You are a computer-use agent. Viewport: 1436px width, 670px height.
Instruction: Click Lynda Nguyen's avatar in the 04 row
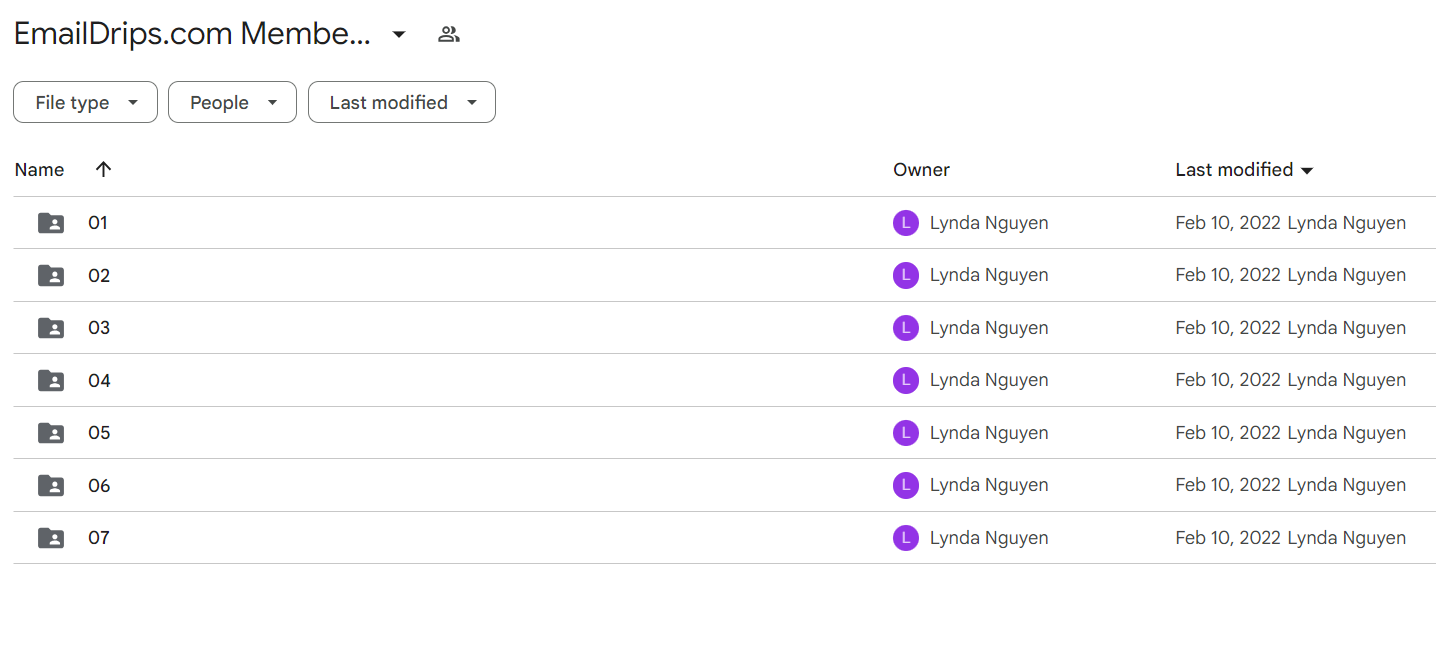pos(906,380)
